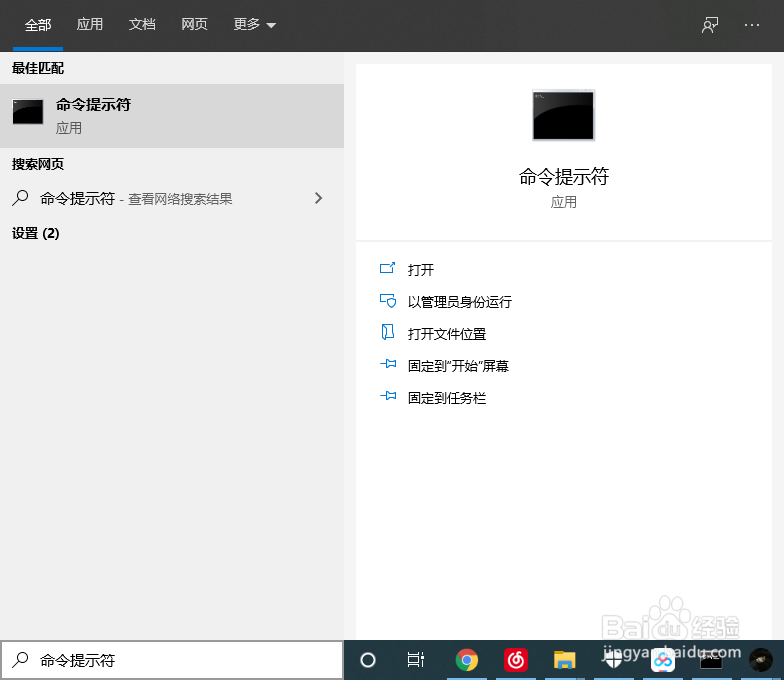Click the magnifier icon beside web result

pos(20,198)
